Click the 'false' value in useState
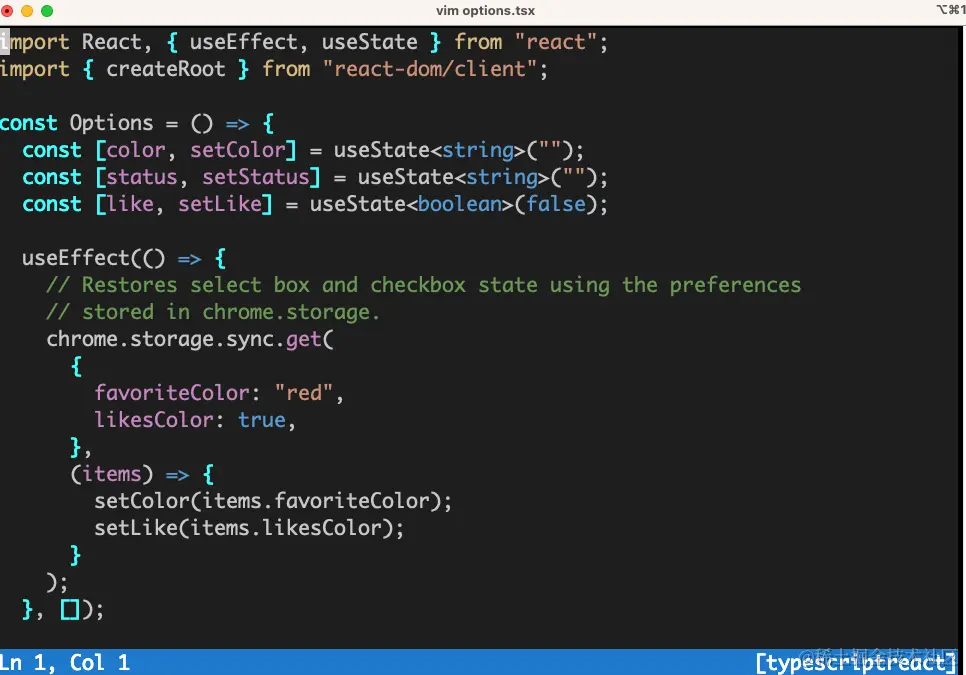This screenshot has height=675, width=966. pos(556,204)
